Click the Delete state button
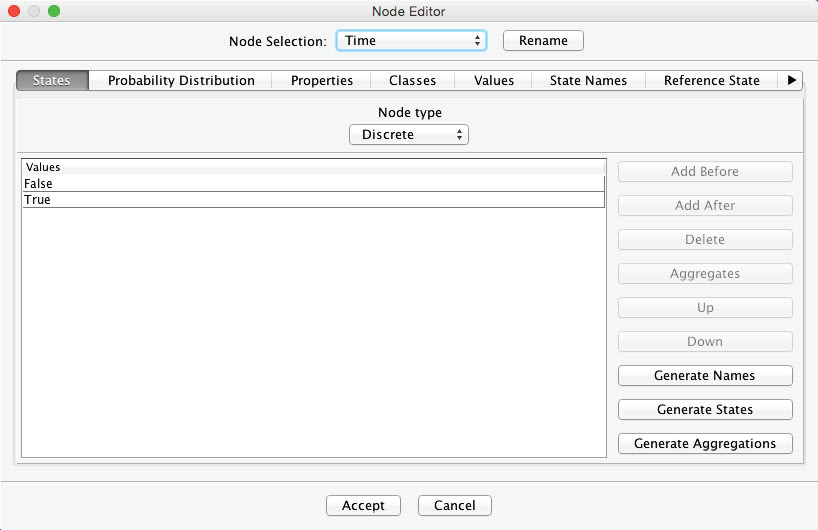The image size is (818, 530). point(705,239)
